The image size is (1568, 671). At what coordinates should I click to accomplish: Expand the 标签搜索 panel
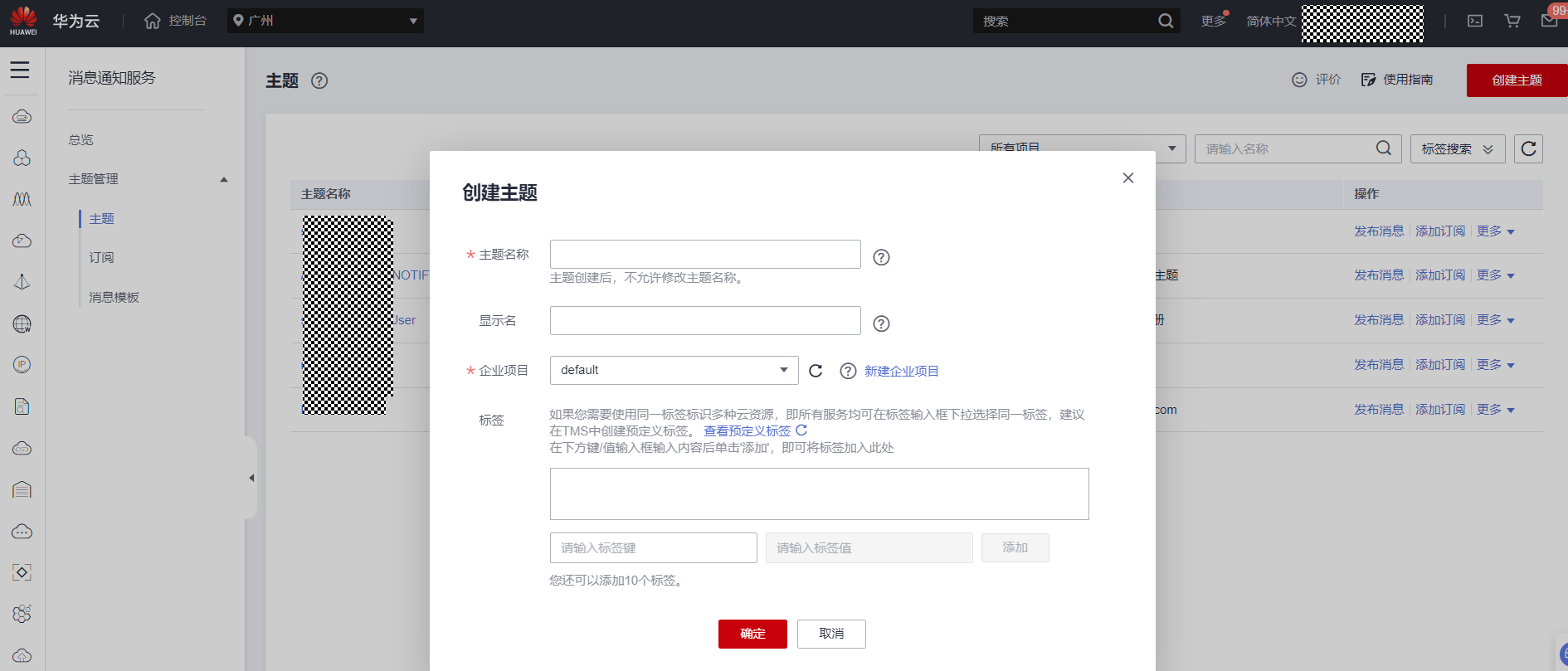tap(1458, 148)
